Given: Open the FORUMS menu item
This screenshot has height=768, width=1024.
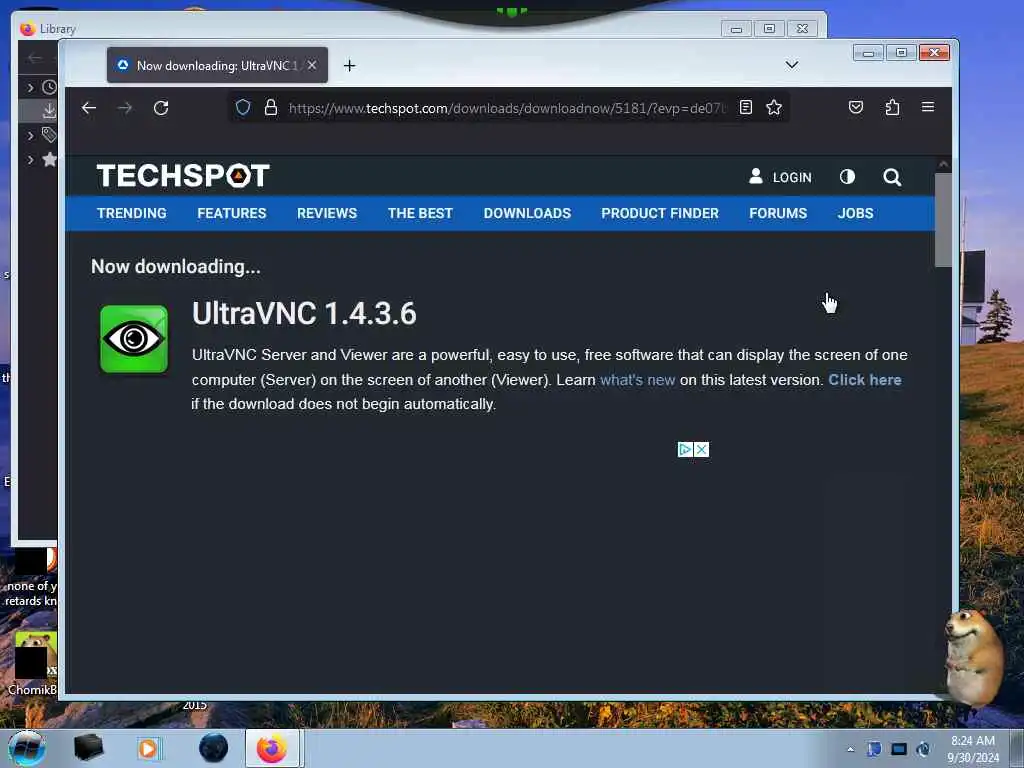Looking at the screenshot, I should click(x=778, y=214).
